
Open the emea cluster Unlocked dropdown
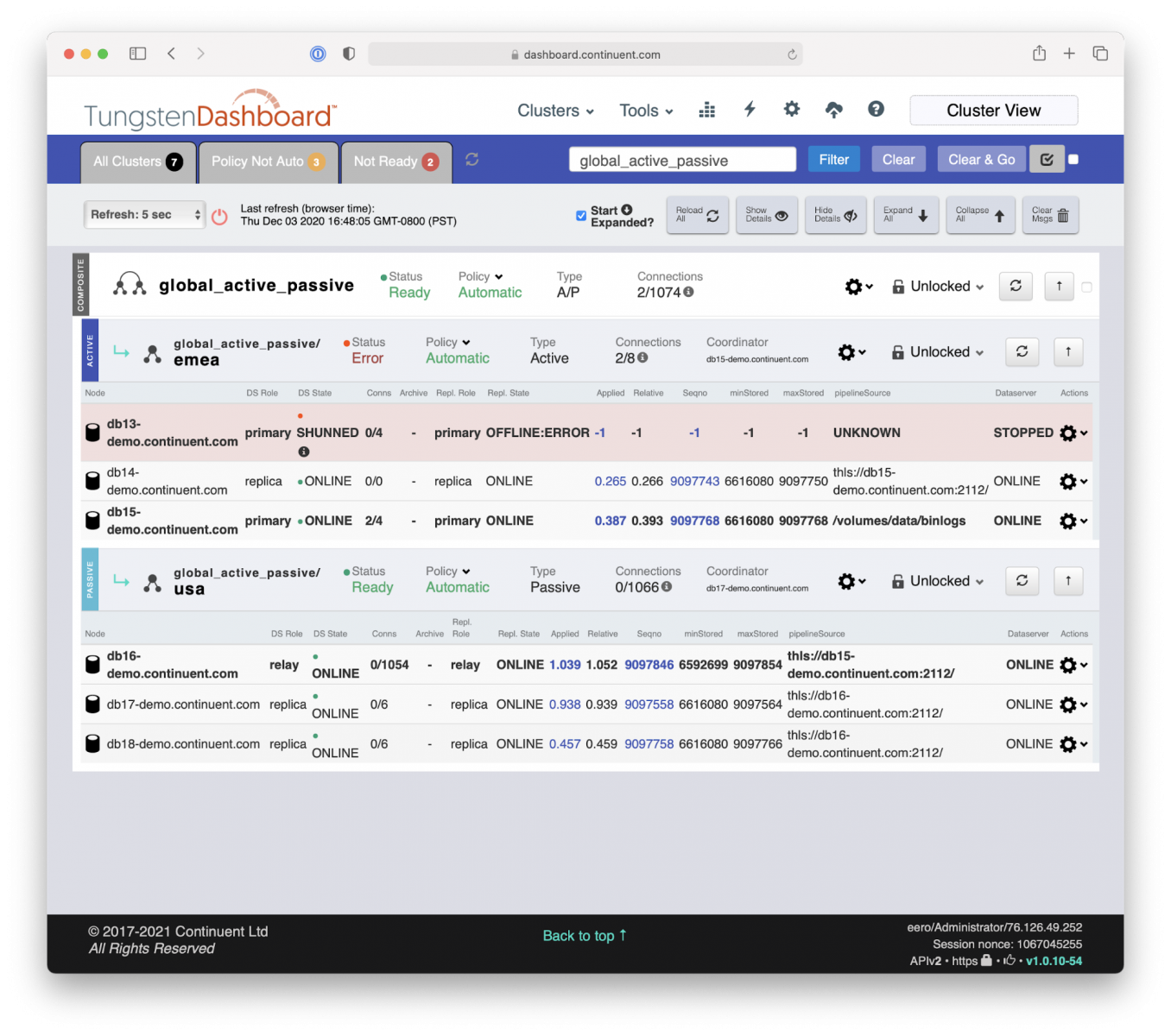click(938, 352)
